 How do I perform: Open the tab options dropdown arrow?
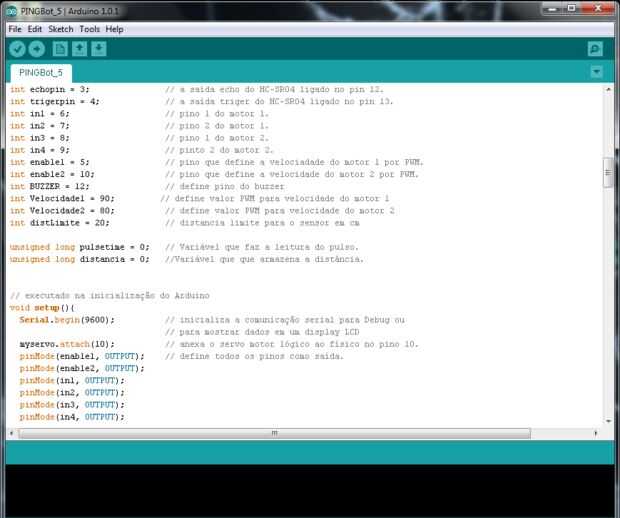pyautogui.click(x=597, y=72)
